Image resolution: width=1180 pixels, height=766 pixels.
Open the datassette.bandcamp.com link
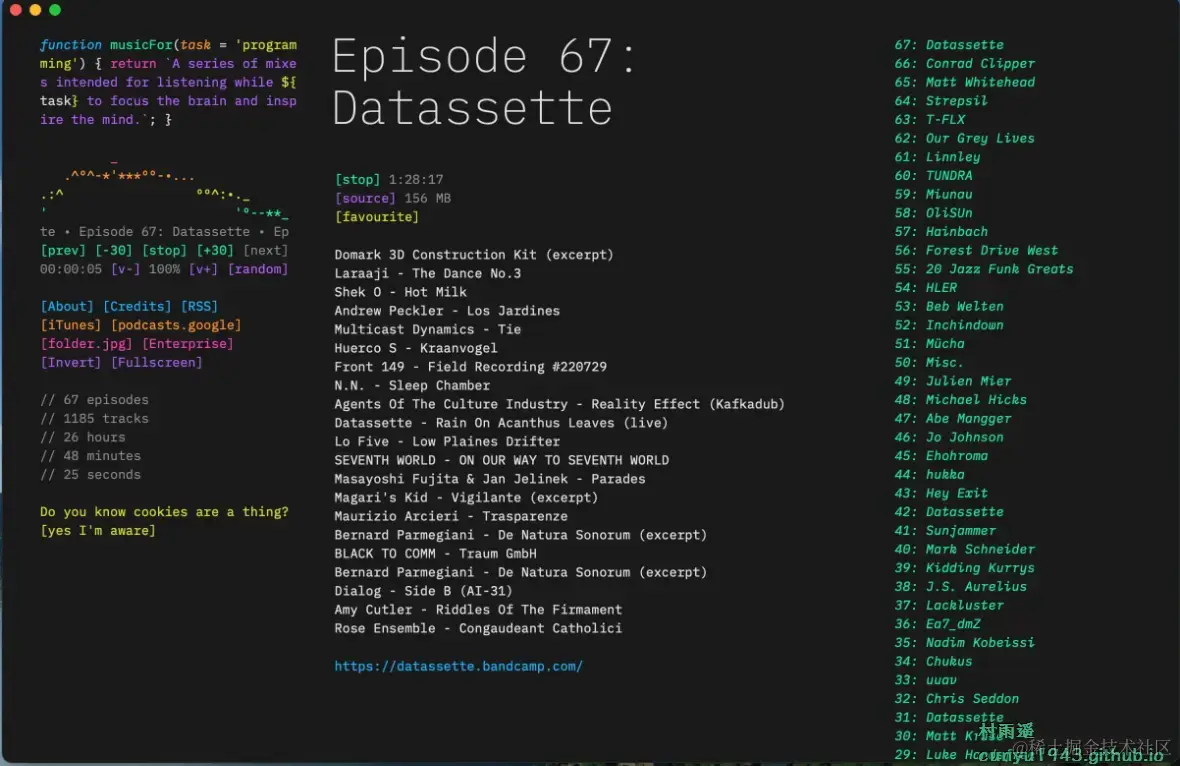tap(458, 666)
